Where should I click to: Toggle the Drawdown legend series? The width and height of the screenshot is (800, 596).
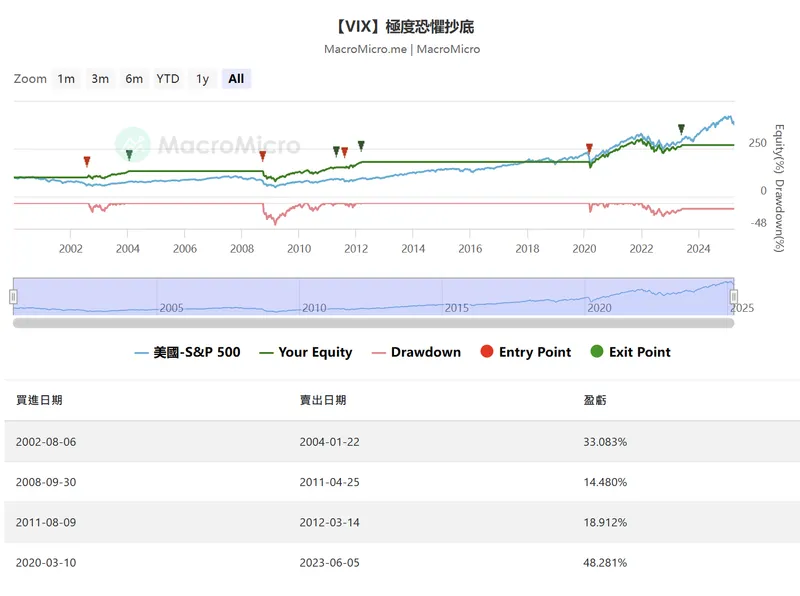pos(416,352)
